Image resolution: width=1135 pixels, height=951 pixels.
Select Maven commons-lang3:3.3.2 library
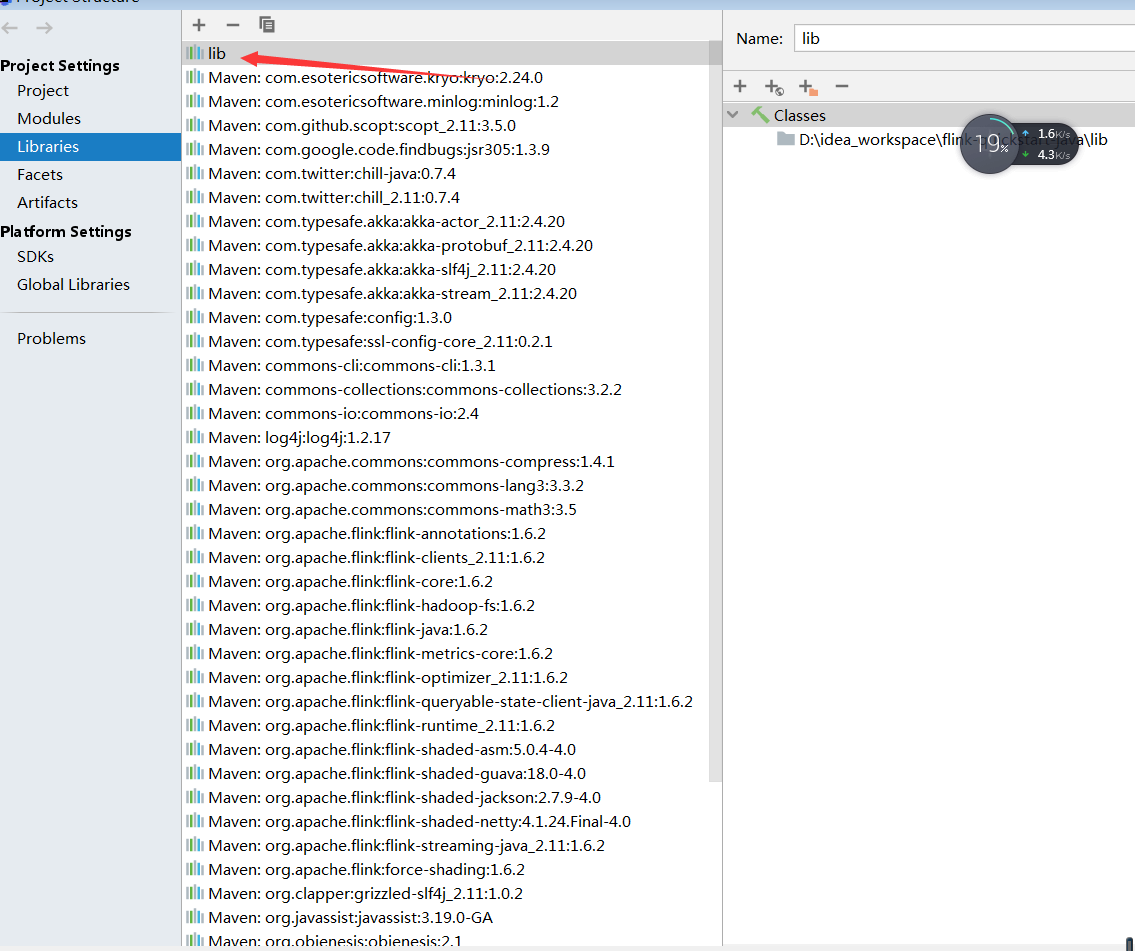pyautogui.click(x=445, y=486)
